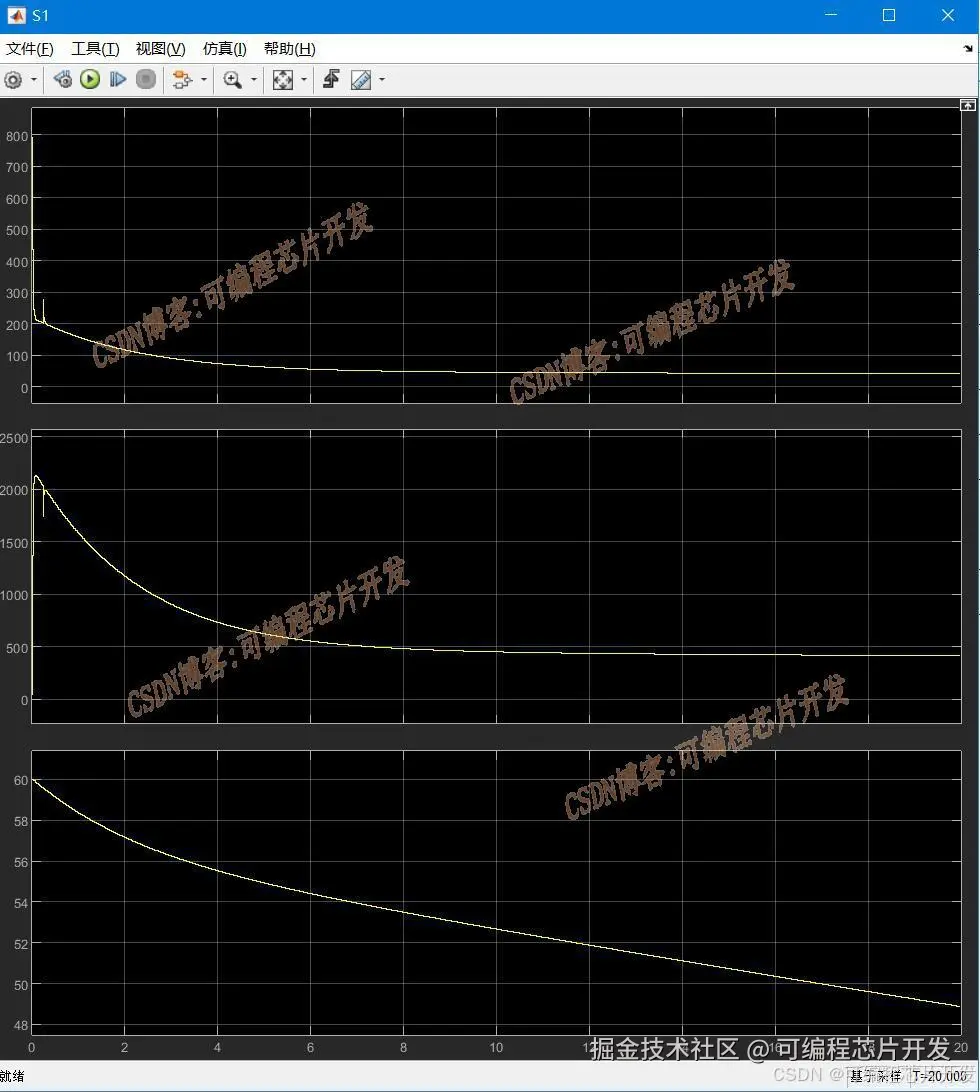Open the measurements dropdown arrow

click(382, 80)
